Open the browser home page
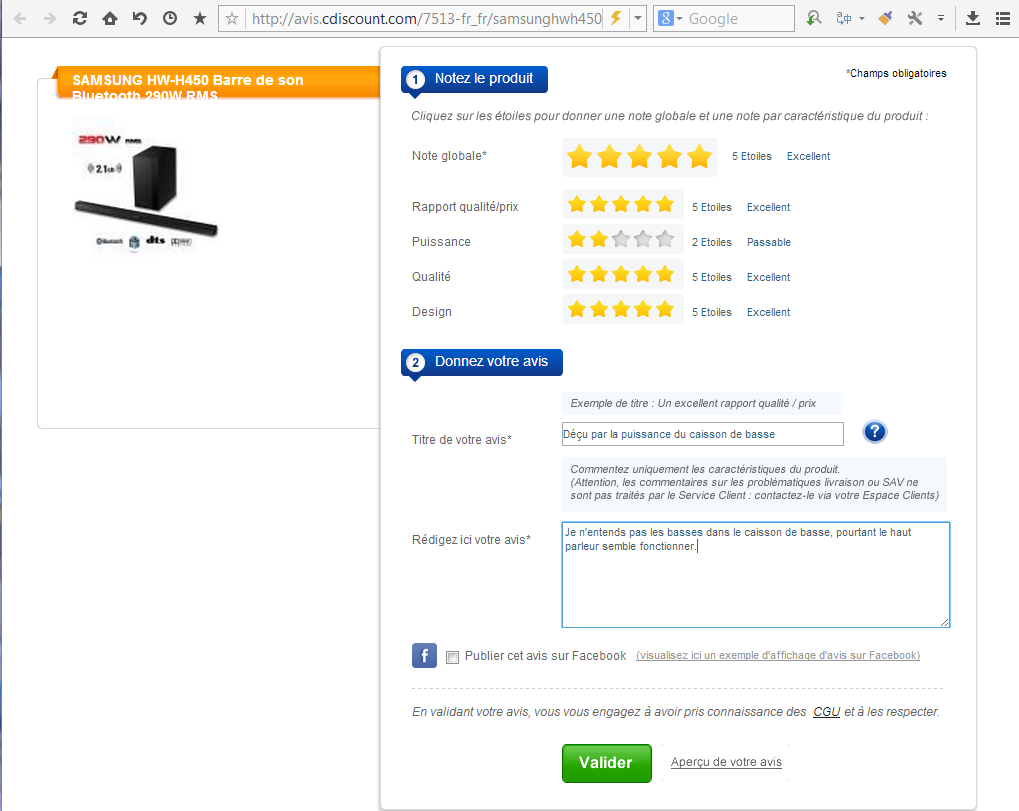1019x811 pixels. click(x=110, y=18)
